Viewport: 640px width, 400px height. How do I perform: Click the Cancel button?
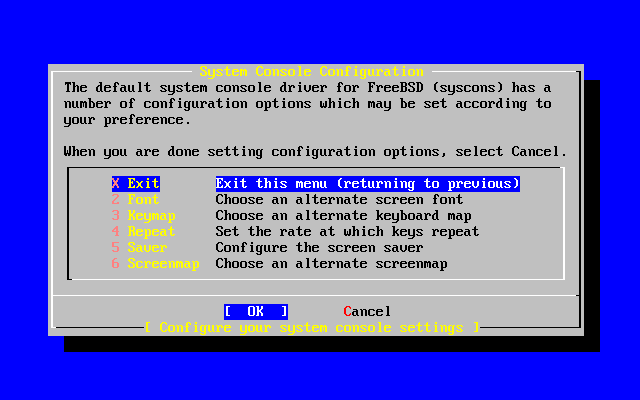(x=367, y=311)
